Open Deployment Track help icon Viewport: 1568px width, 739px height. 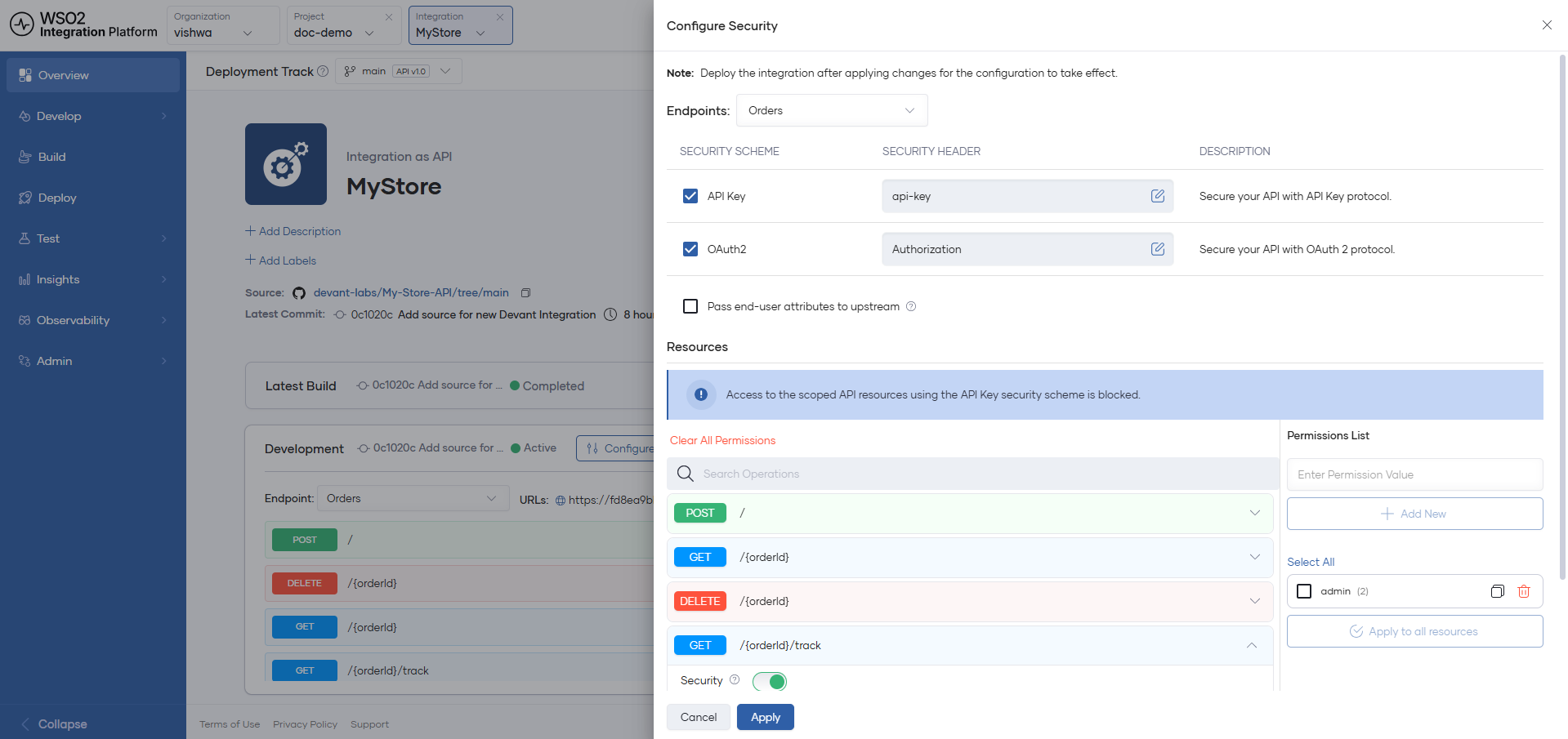[323, 71]
